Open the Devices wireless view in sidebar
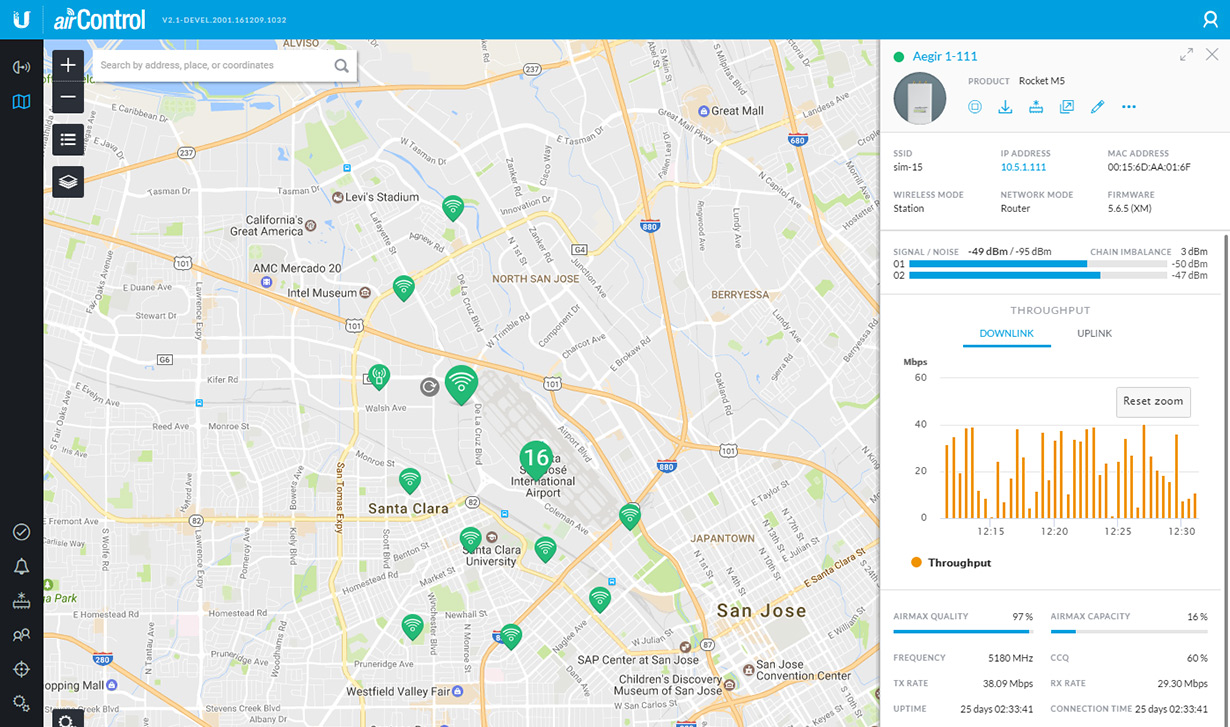This screenshot has width=1230, height=727. [21, 67]
